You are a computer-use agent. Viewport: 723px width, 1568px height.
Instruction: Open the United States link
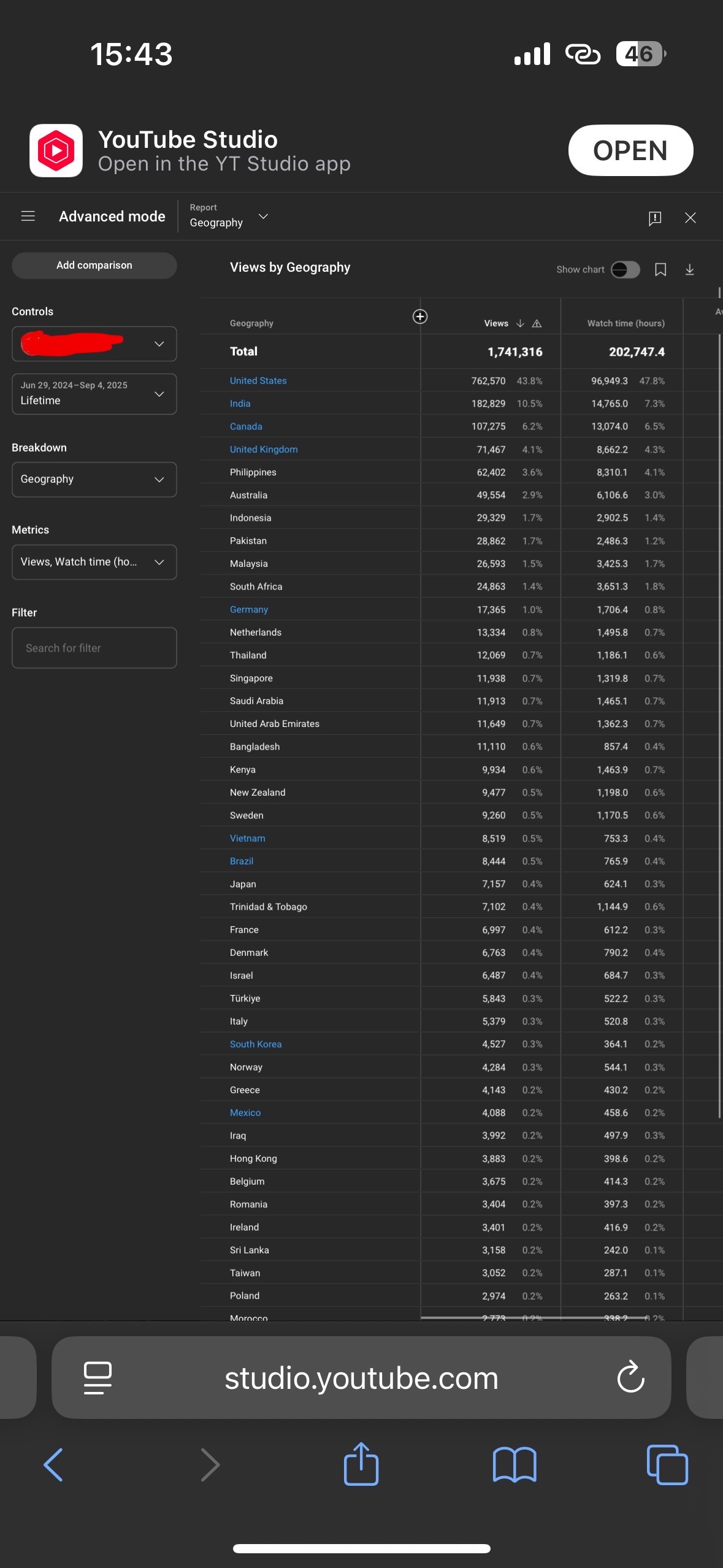[x=258, y=381]
